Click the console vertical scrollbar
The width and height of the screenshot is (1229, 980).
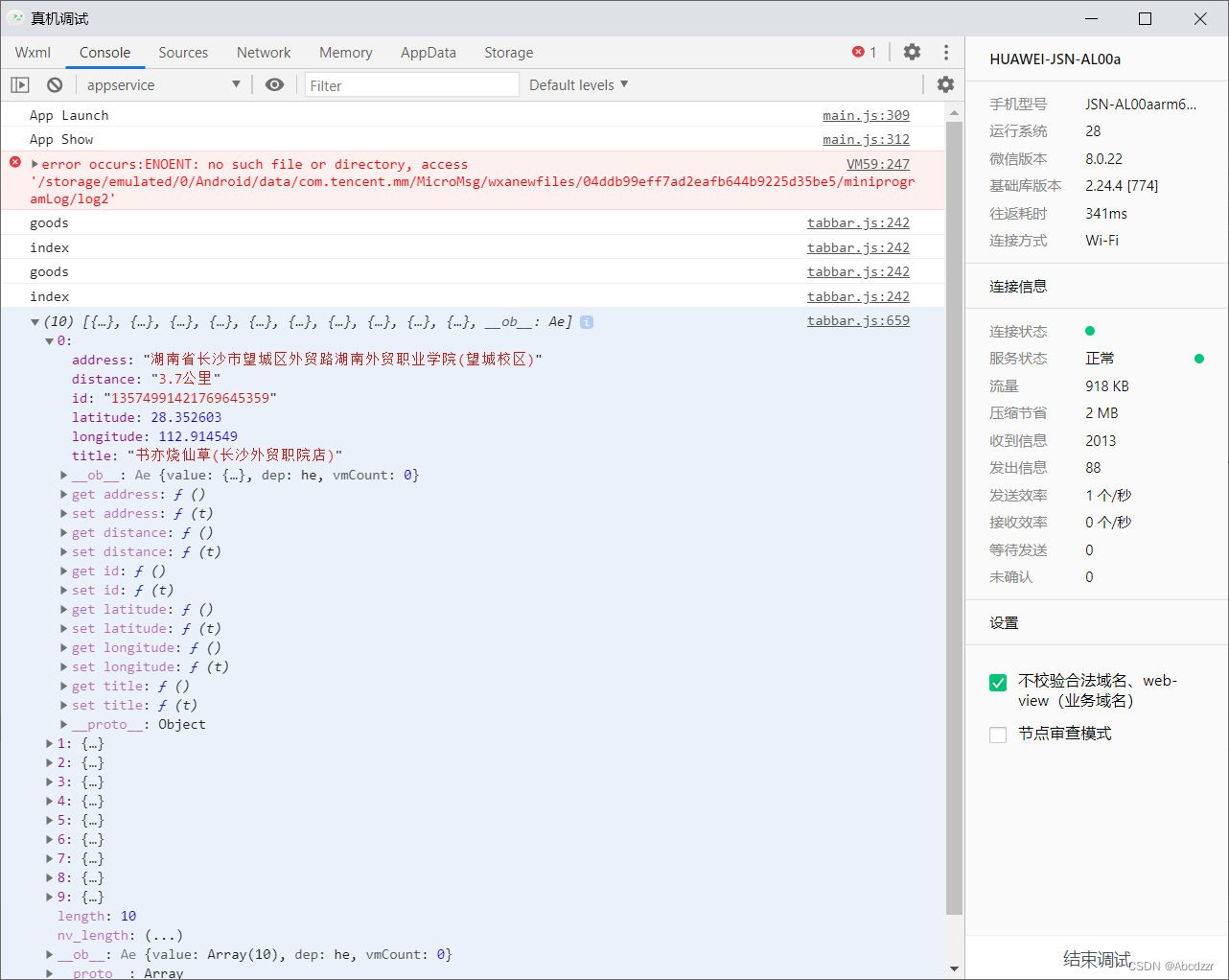(x=954, y=518)
